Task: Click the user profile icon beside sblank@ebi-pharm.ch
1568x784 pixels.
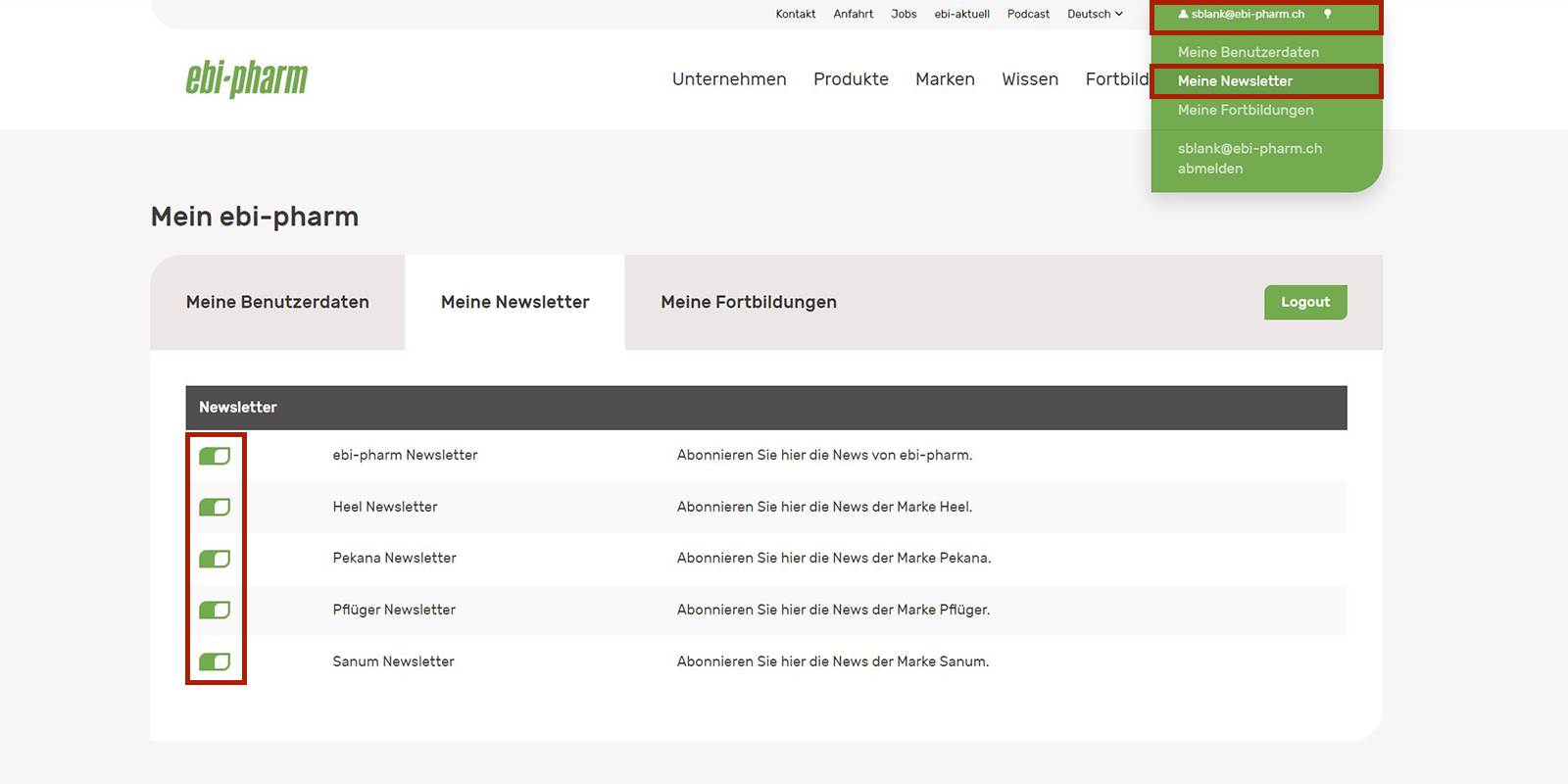Action: 1183,14
